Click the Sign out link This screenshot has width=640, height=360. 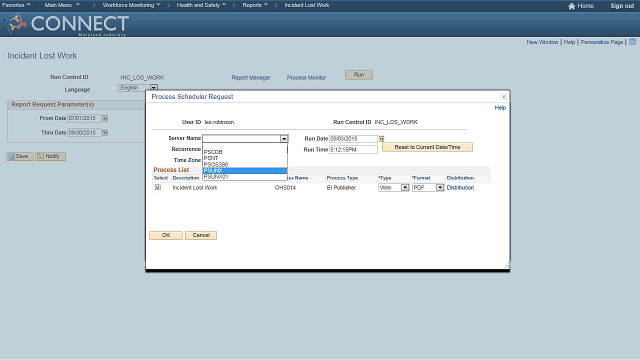tap(622, 6)
